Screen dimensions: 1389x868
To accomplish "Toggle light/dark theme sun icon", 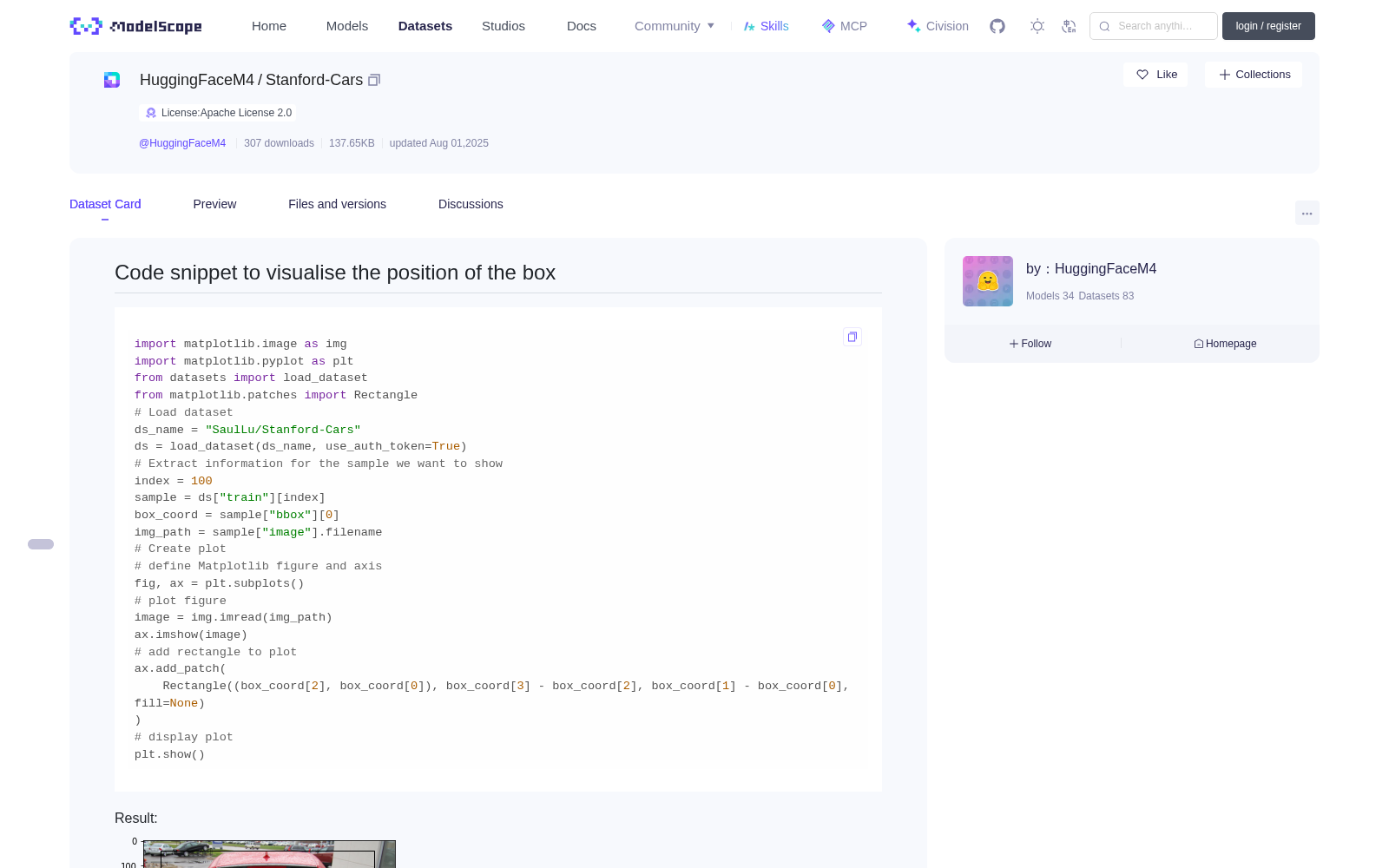I will pos(1037,26).
